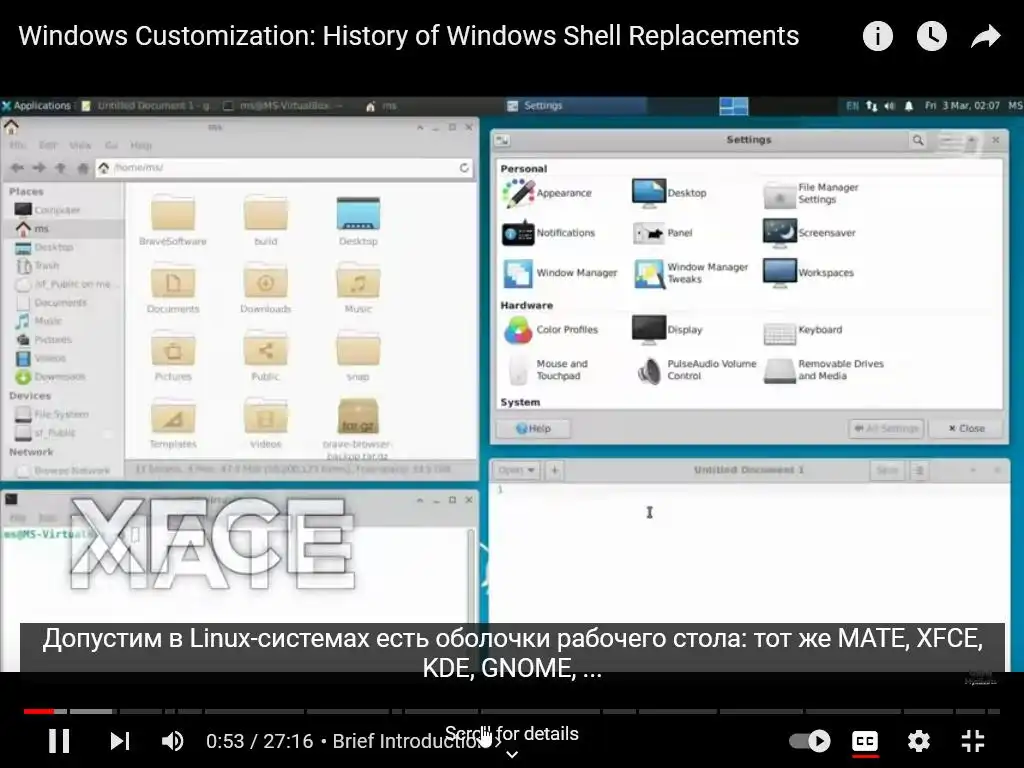1024x768 pixels.
Task: Select File System under Devices
Action: 52,414
